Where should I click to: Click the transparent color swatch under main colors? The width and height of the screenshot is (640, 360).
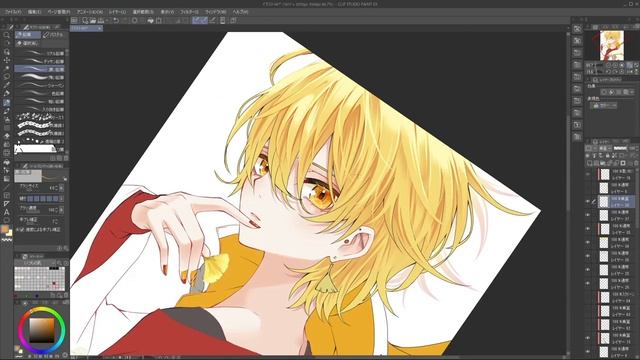coord(7,240)
